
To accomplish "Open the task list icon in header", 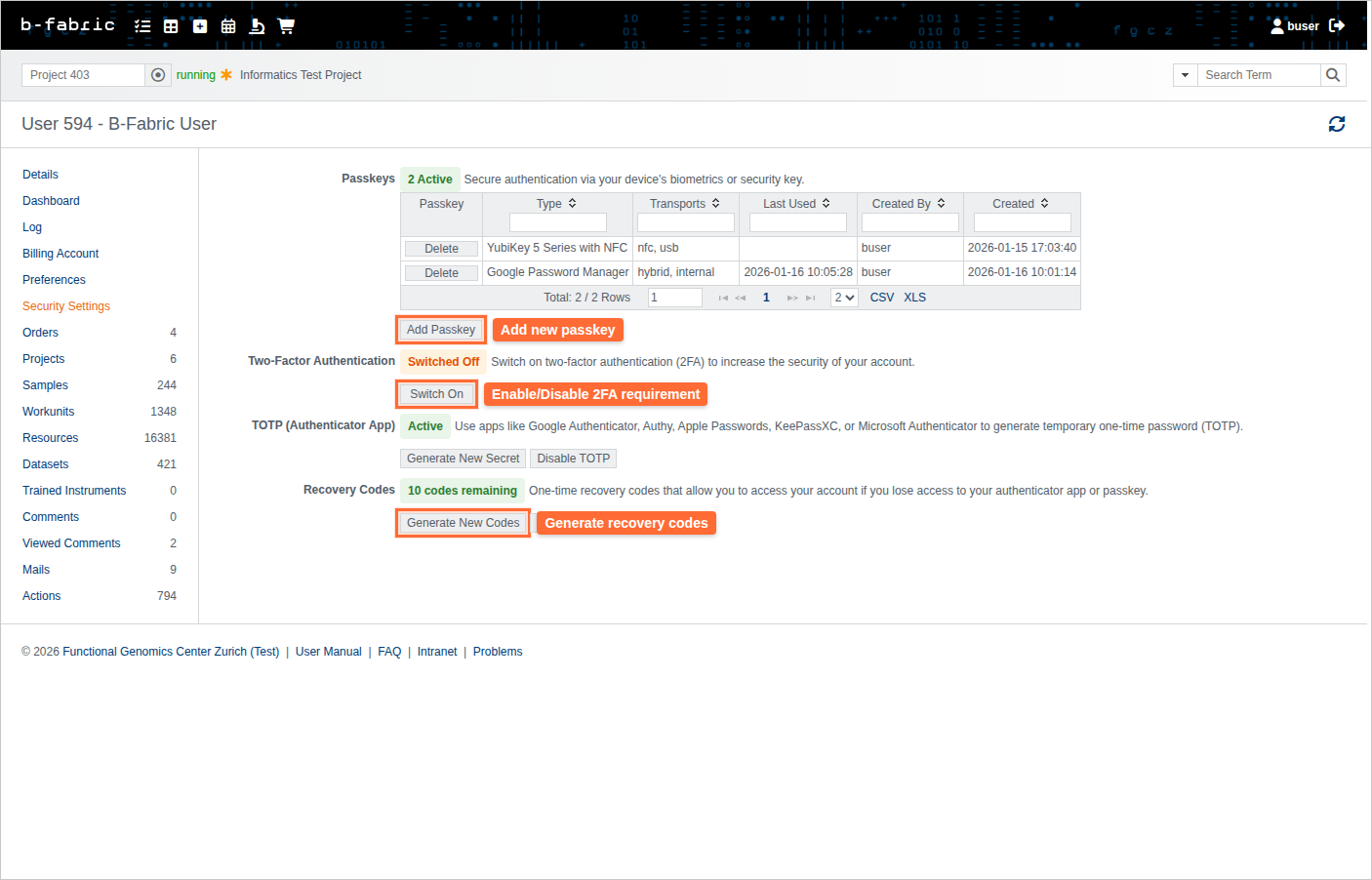I will click(142, 26).
